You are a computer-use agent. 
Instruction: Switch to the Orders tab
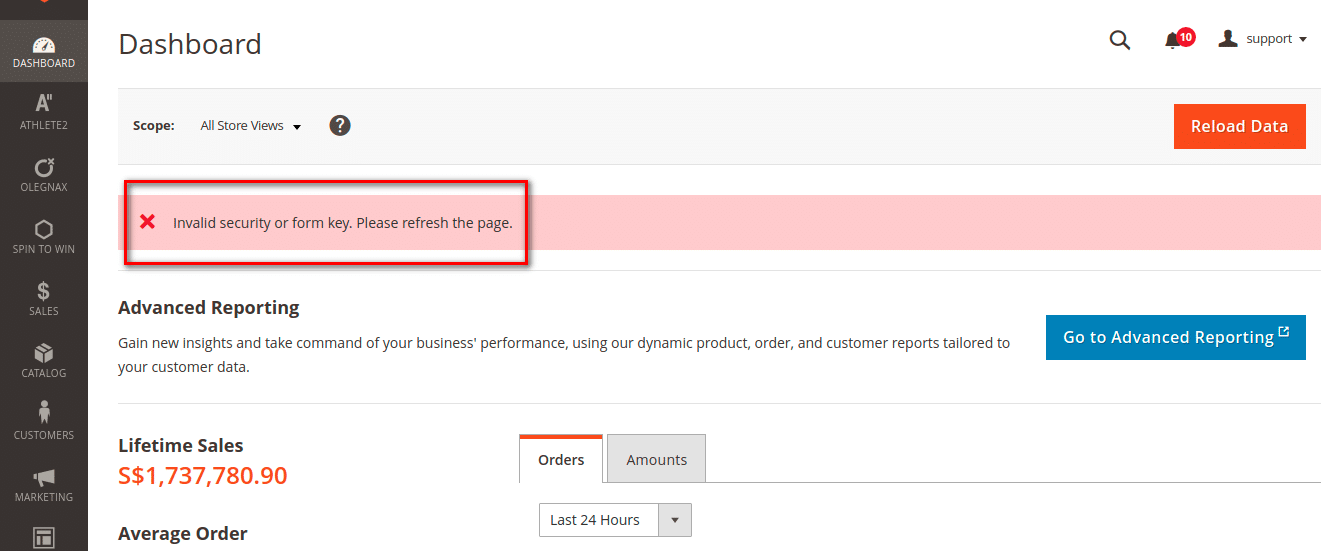point(561,460)
